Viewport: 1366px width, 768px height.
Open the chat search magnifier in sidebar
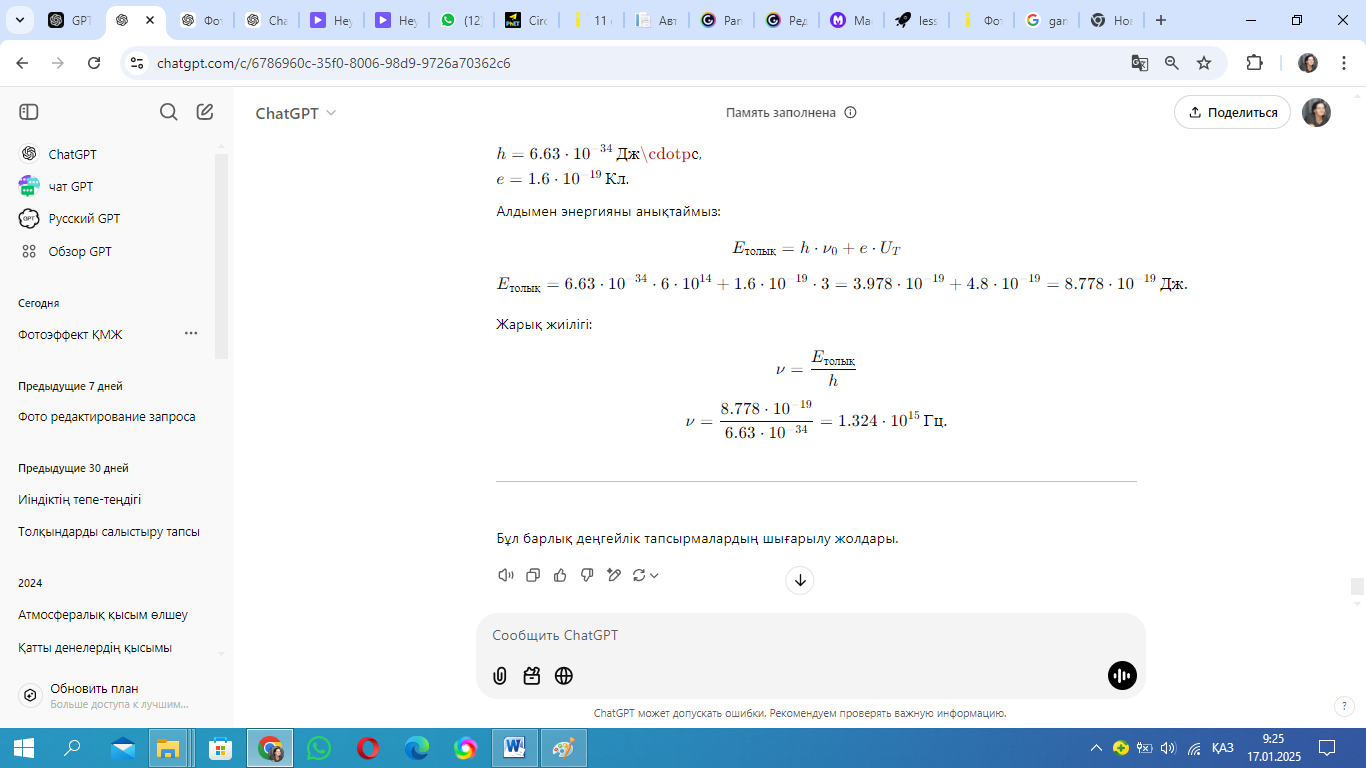pyautogui.click(x=168, y=112)
